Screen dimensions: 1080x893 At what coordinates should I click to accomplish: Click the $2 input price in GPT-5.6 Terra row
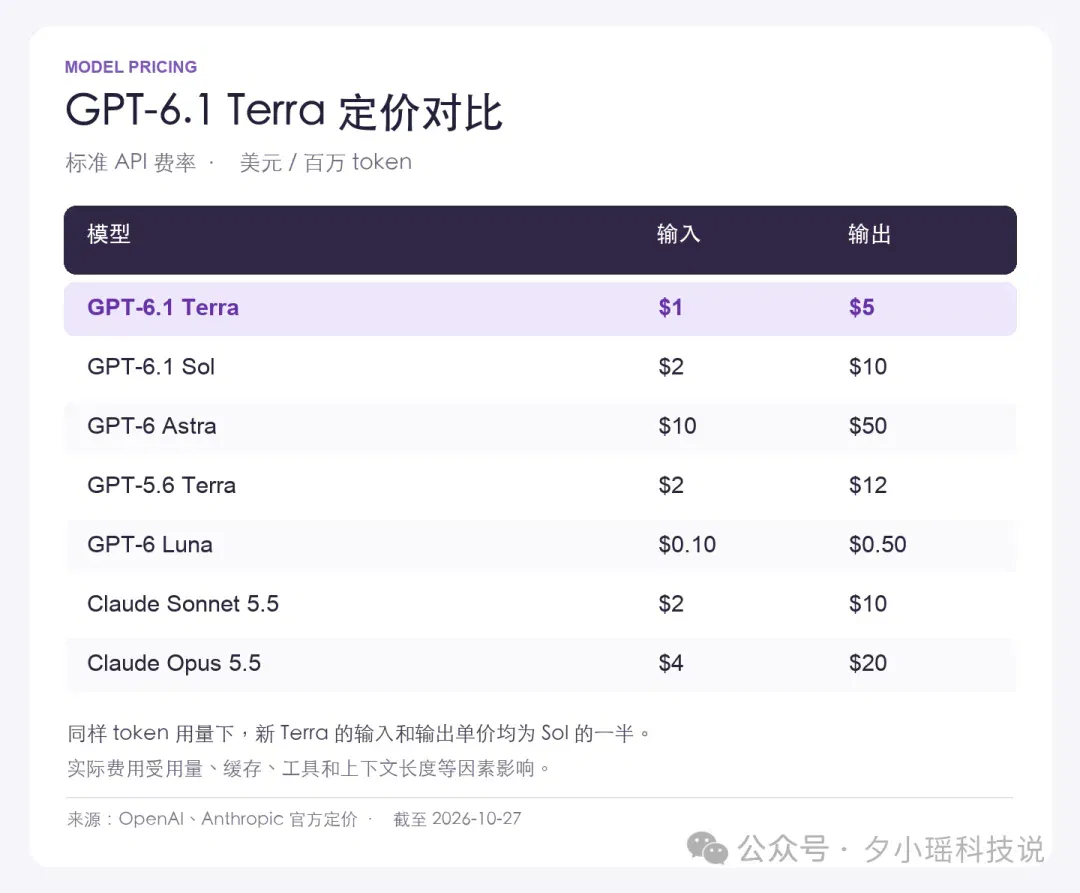click(x=671, y=485)
